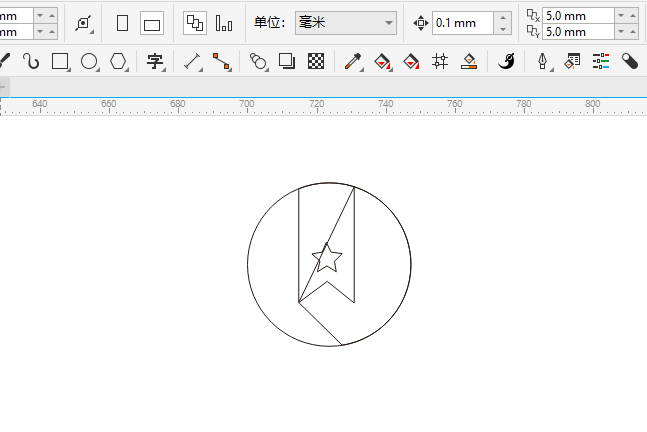The image size is (647, 432).
Task: Click the 720 mark on the ruler
Action: point(316,104)
